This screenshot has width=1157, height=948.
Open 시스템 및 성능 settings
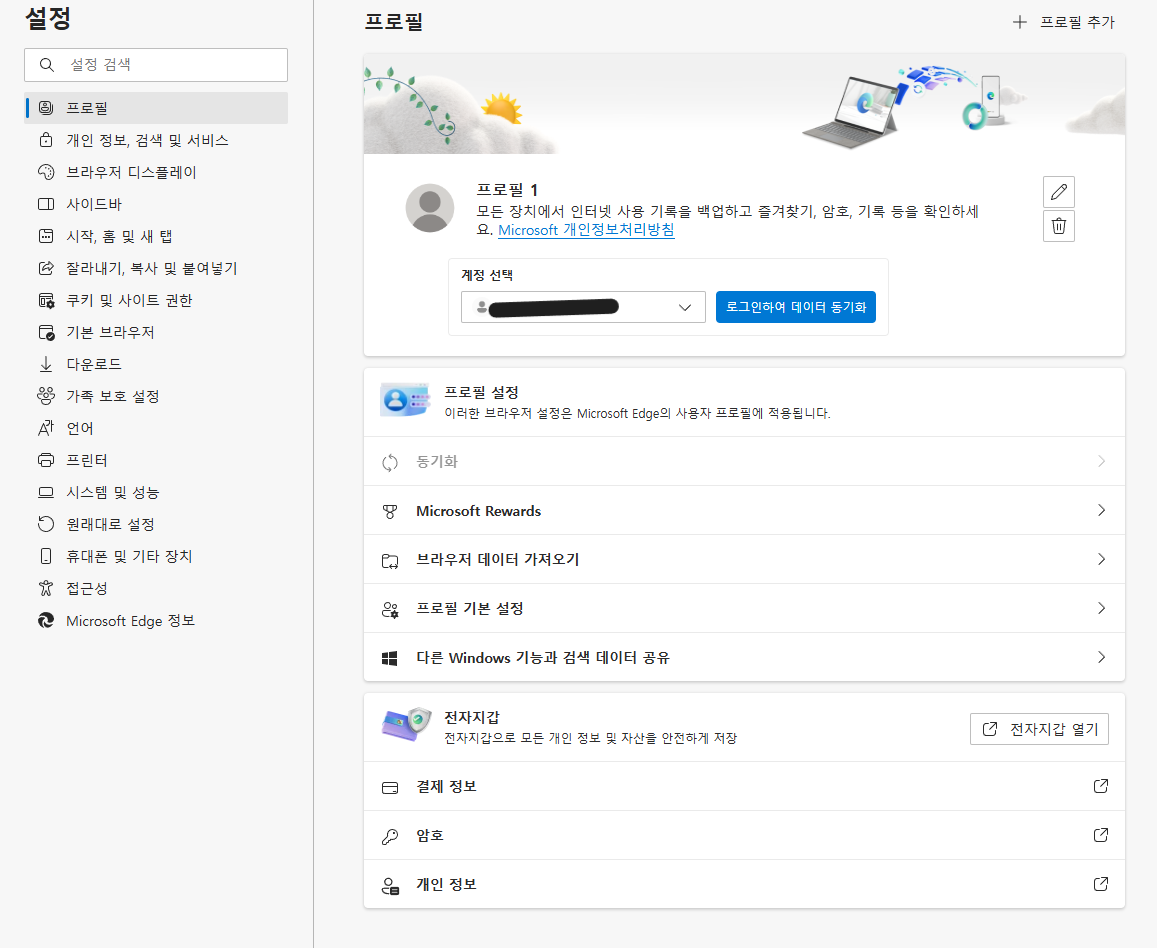click(156, 492)
